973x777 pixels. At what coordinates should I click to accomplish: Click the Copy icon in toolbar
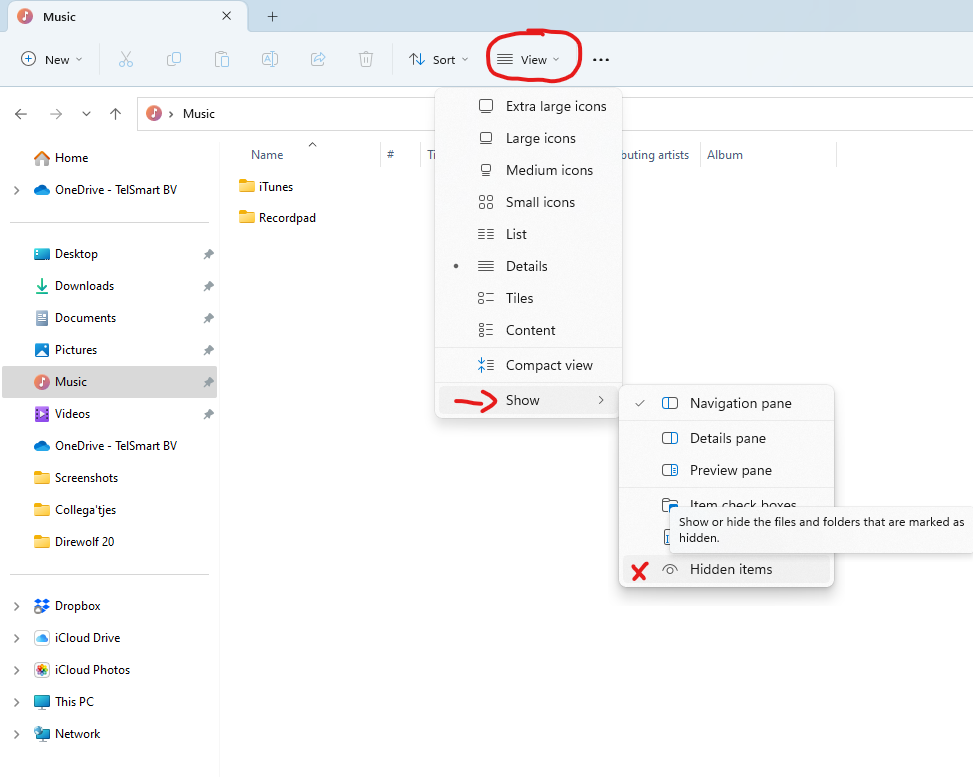point(173,60)
